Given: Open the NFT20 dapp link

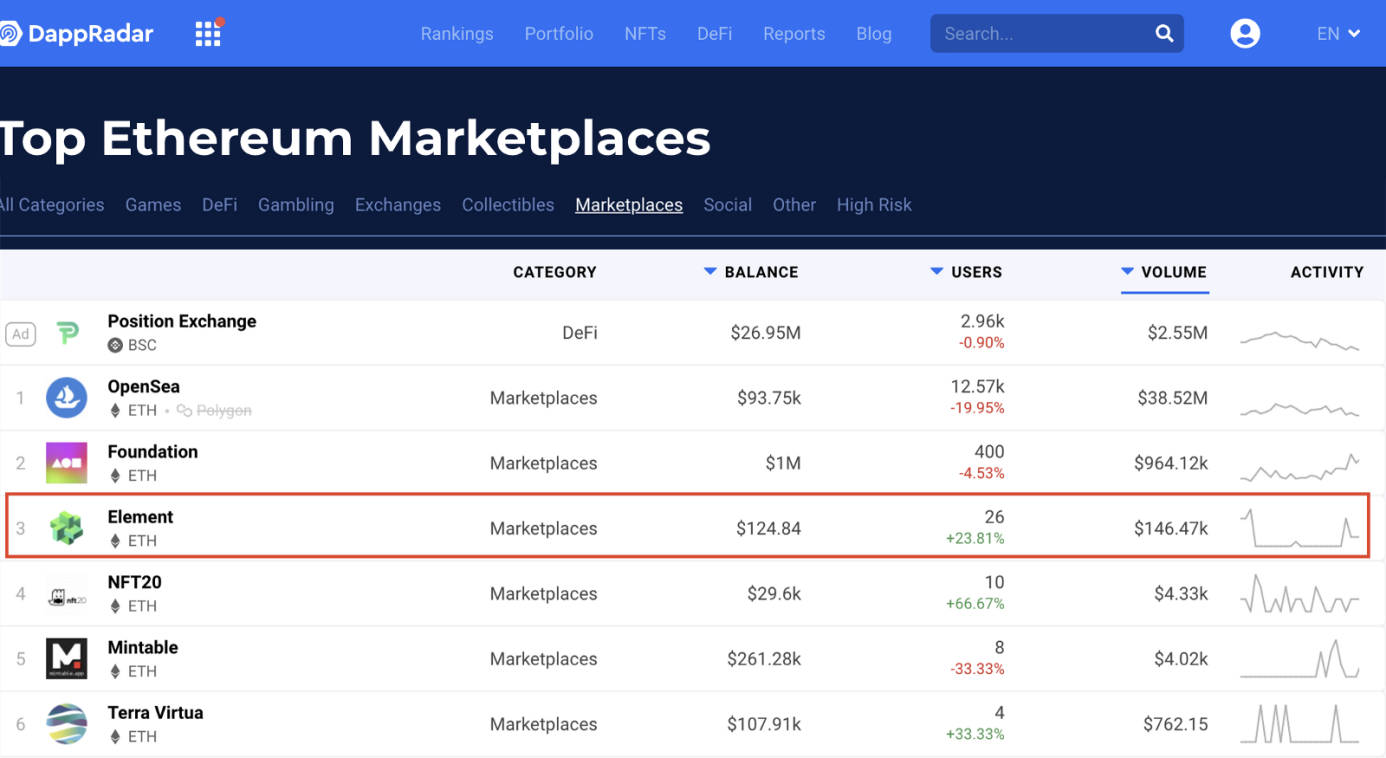Looking at the screenshot, I should click(135, 582).
